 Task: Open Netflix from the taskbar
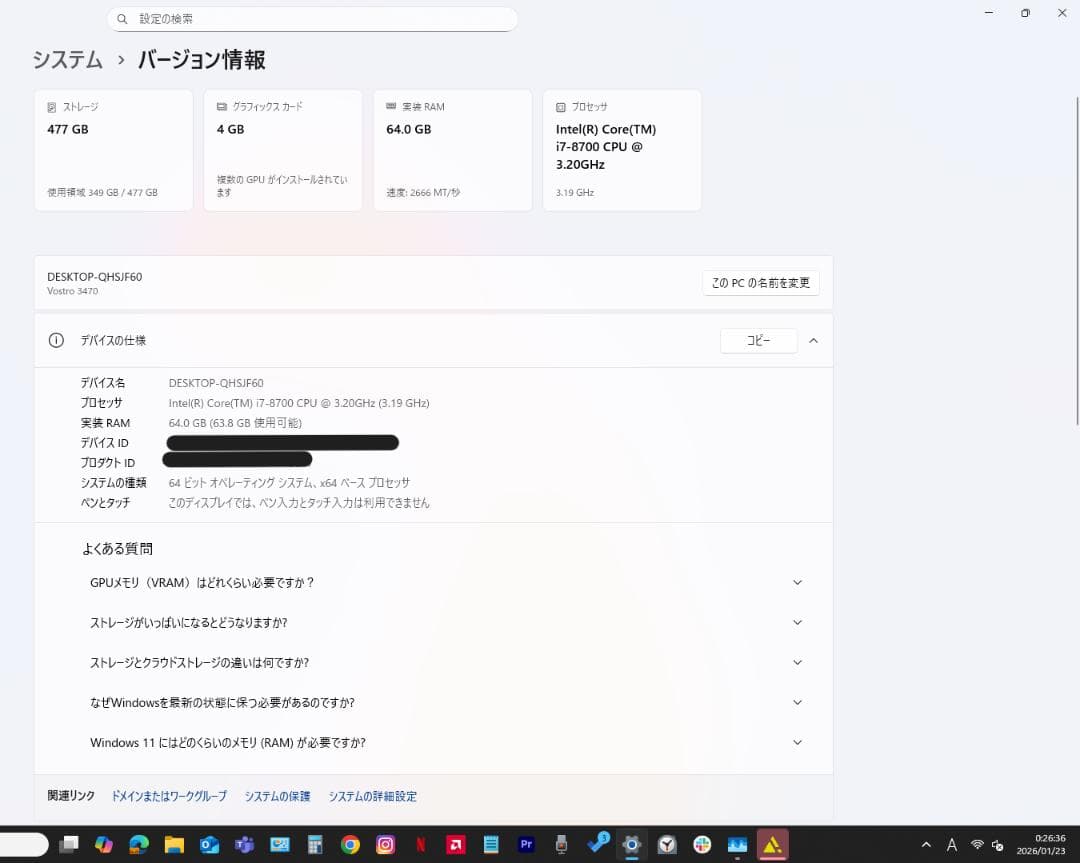pos(420,845)
